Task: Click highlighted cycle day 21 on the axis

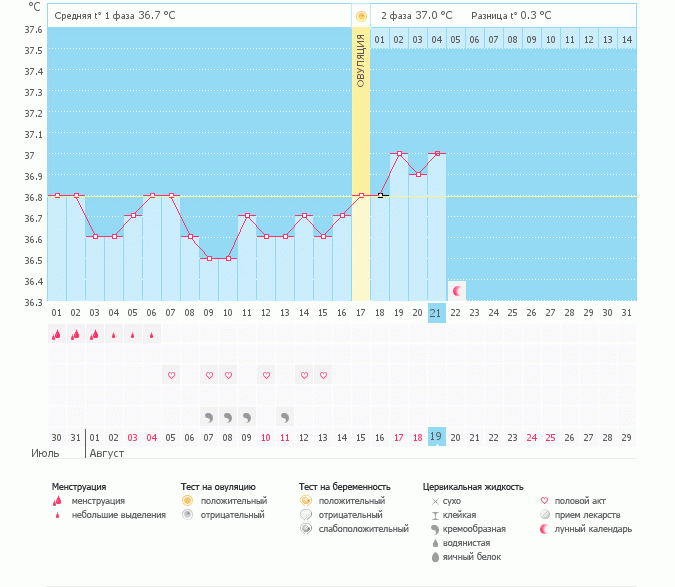Action: 437,313
